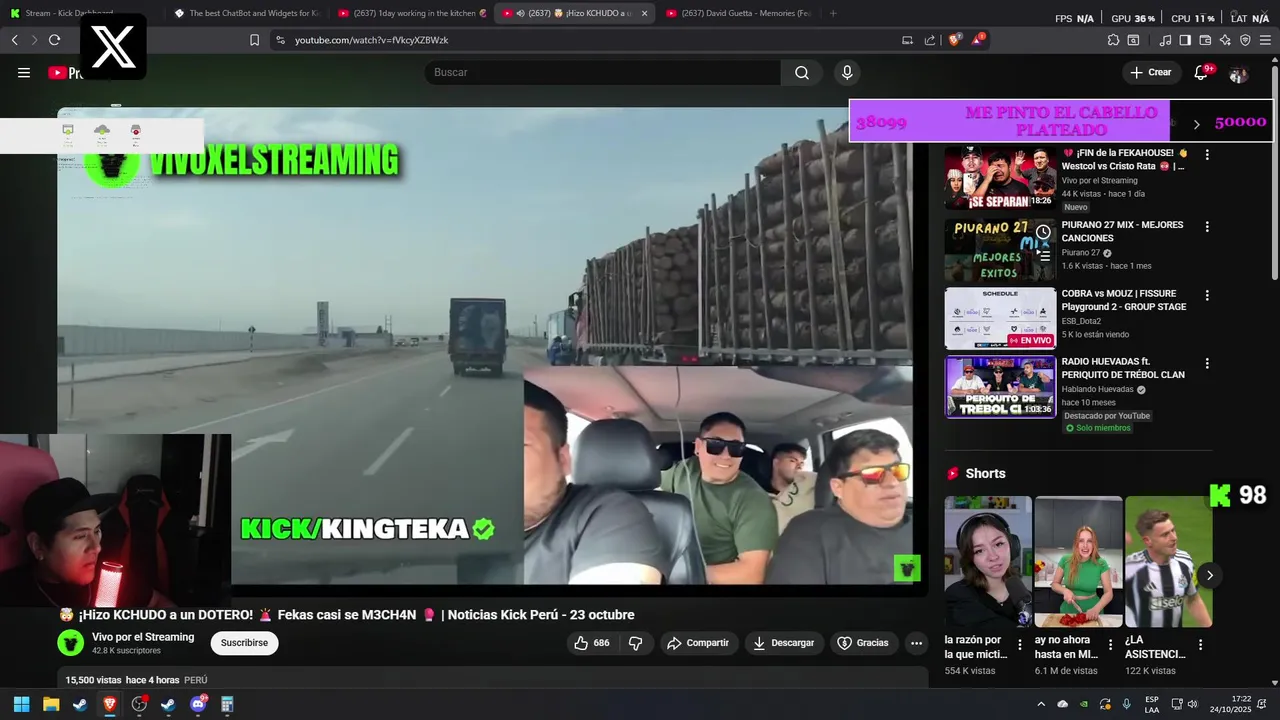The width and height of the screenshot is (1280, 720).
Task: Close the active ¡Hizo KCHUDO tab
Action: click(x=644, y=13)
